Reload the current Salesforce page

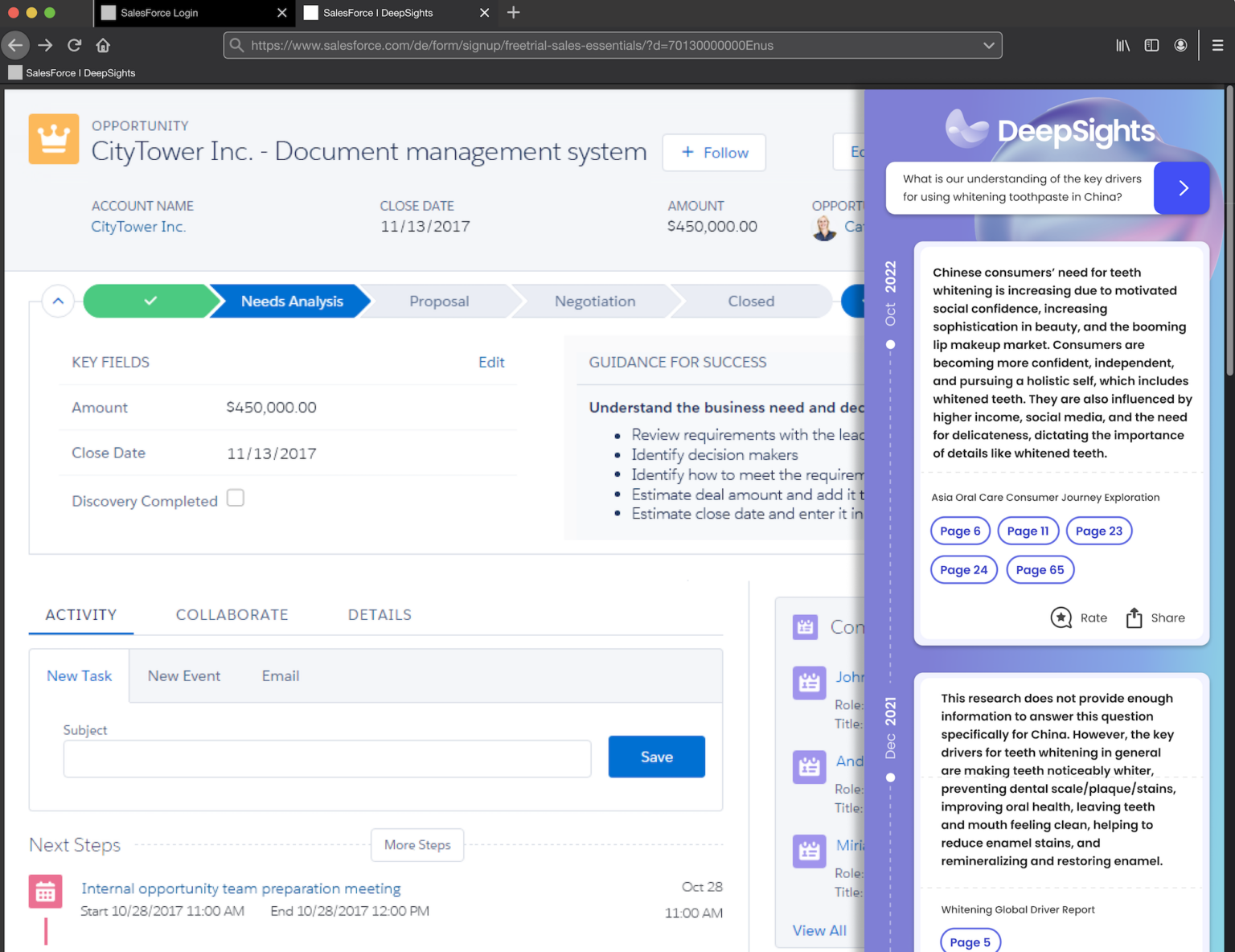pos(74,45)
